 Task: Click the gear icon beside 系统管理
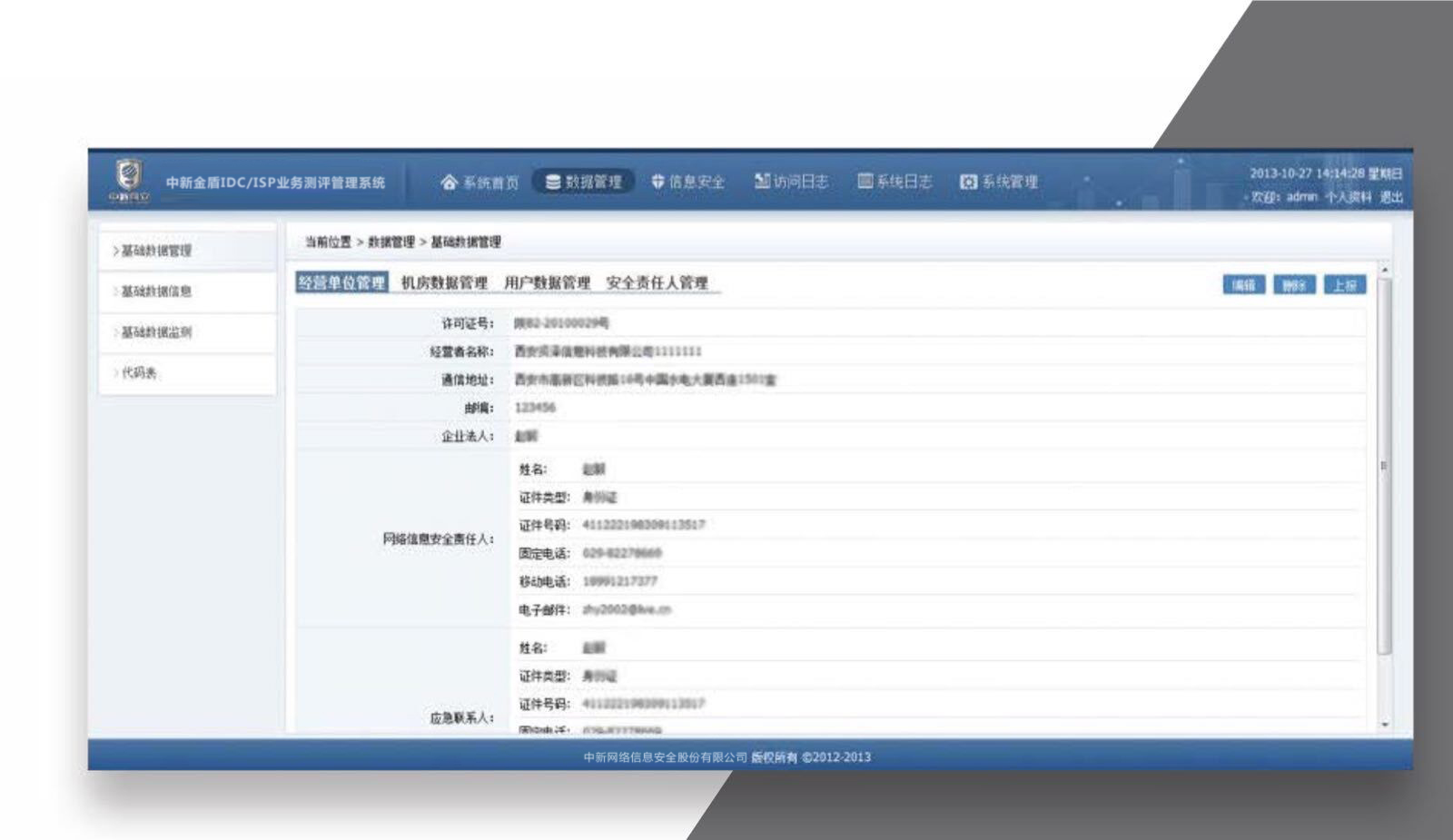tap(968, 183)
